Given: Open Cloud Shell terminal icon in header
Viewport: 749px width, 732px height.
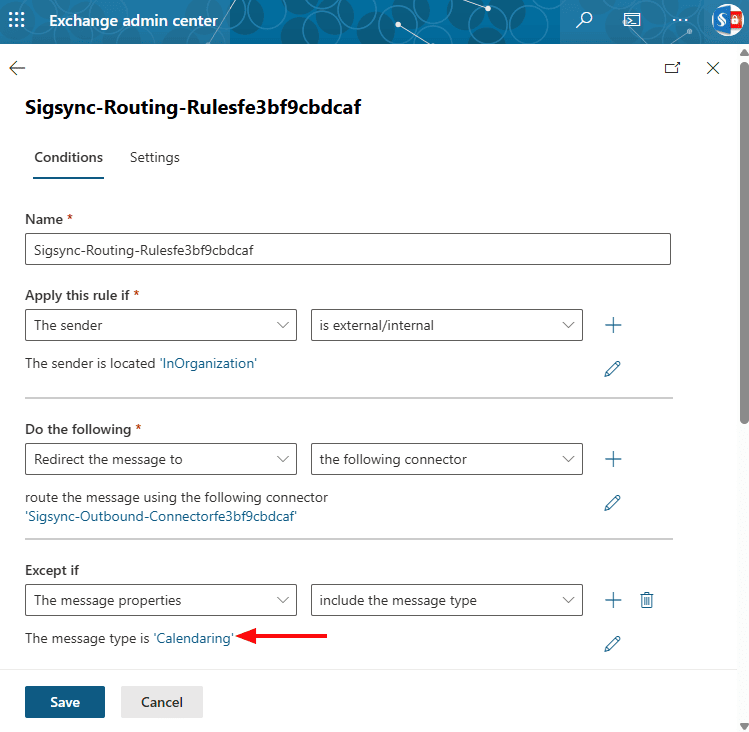Looking at the screenshot, I should coord(632,20).
